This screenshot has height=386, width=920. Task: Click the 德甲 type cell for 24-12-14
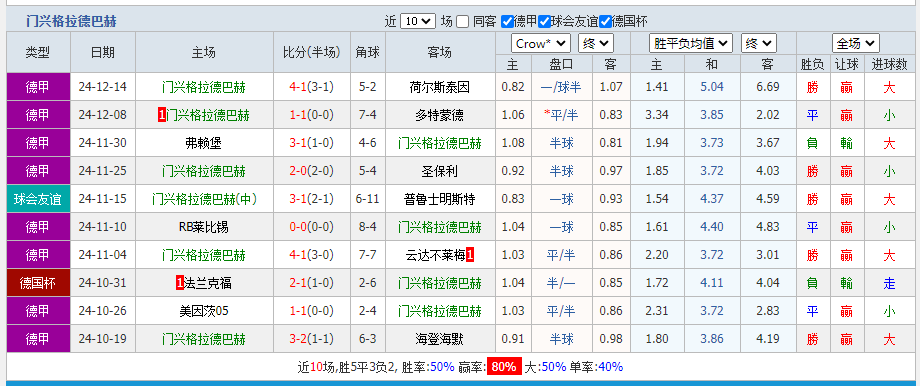(x=38, y=87)
